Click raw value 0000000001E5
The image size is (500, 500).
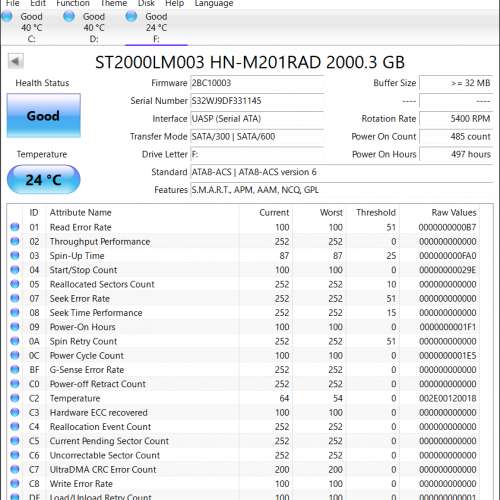click(x=448, y=355)
